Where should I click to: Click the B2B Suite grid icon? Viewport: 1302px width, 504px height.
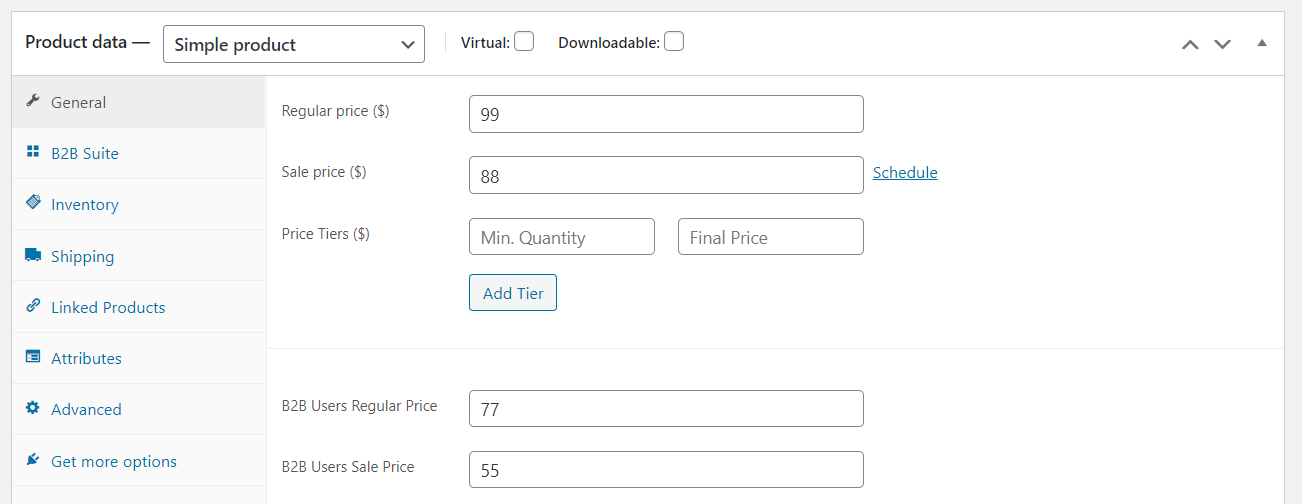[32, 152]
